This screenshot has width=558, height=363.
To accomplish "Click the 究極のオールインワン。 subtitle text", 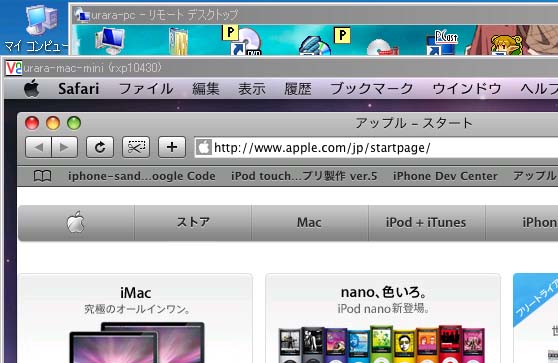I will (x=136, y=309).
